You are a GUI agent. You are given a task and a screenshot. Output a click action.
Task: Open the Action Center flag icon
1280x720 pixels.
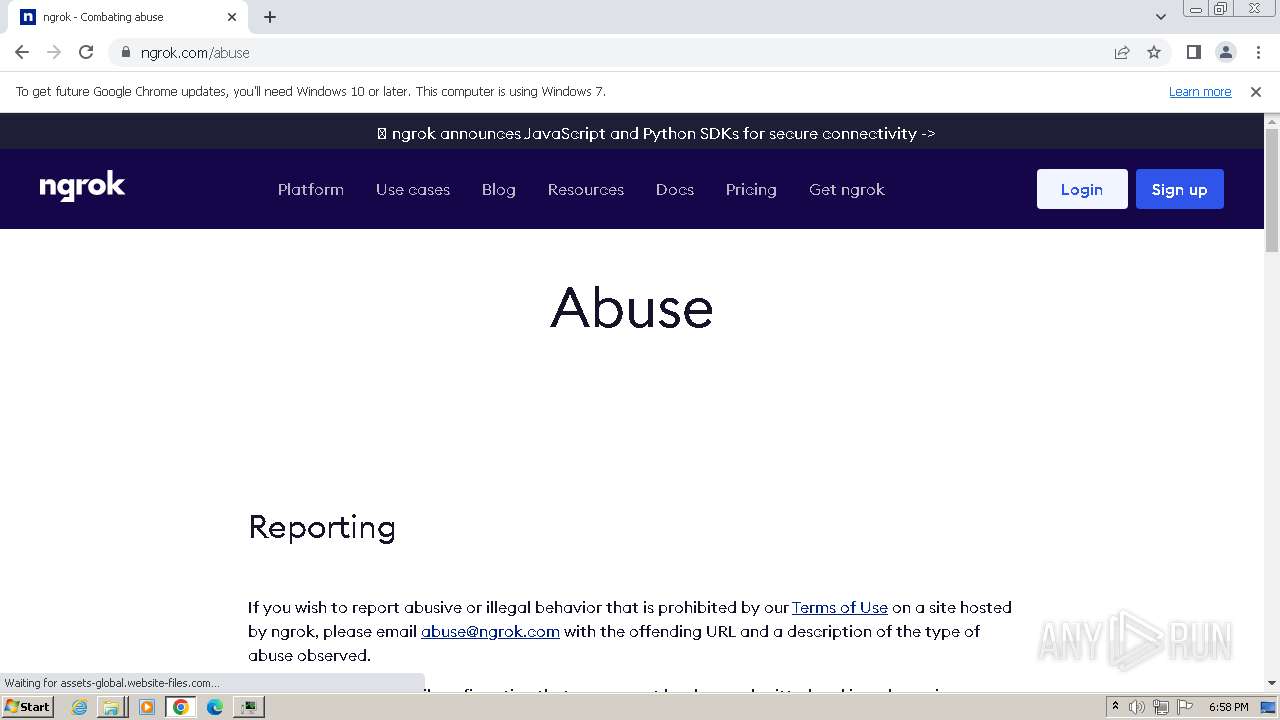(x=1184, y=707)
